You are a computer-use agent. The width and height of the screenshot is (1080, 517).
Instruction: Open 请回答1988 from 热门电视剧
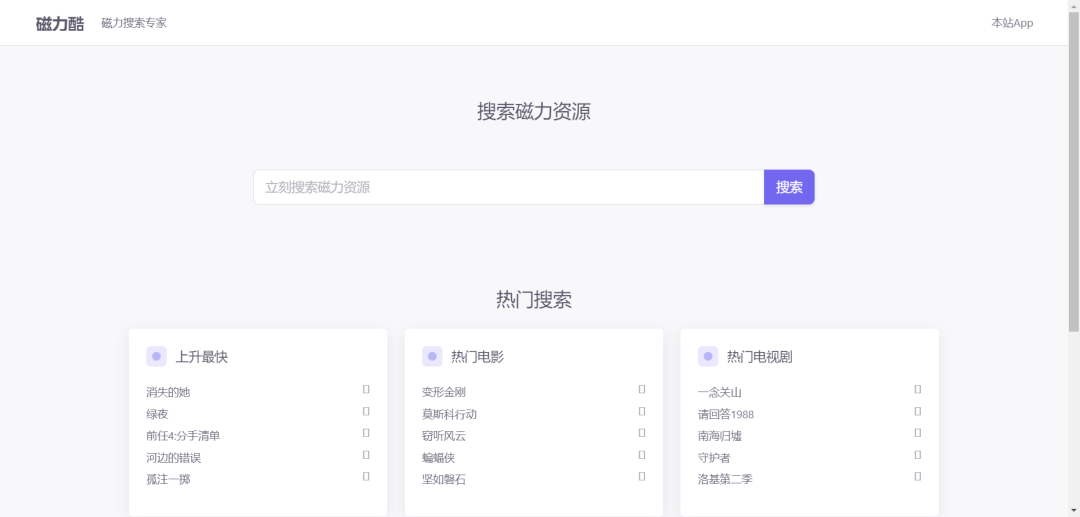point(726,414)
